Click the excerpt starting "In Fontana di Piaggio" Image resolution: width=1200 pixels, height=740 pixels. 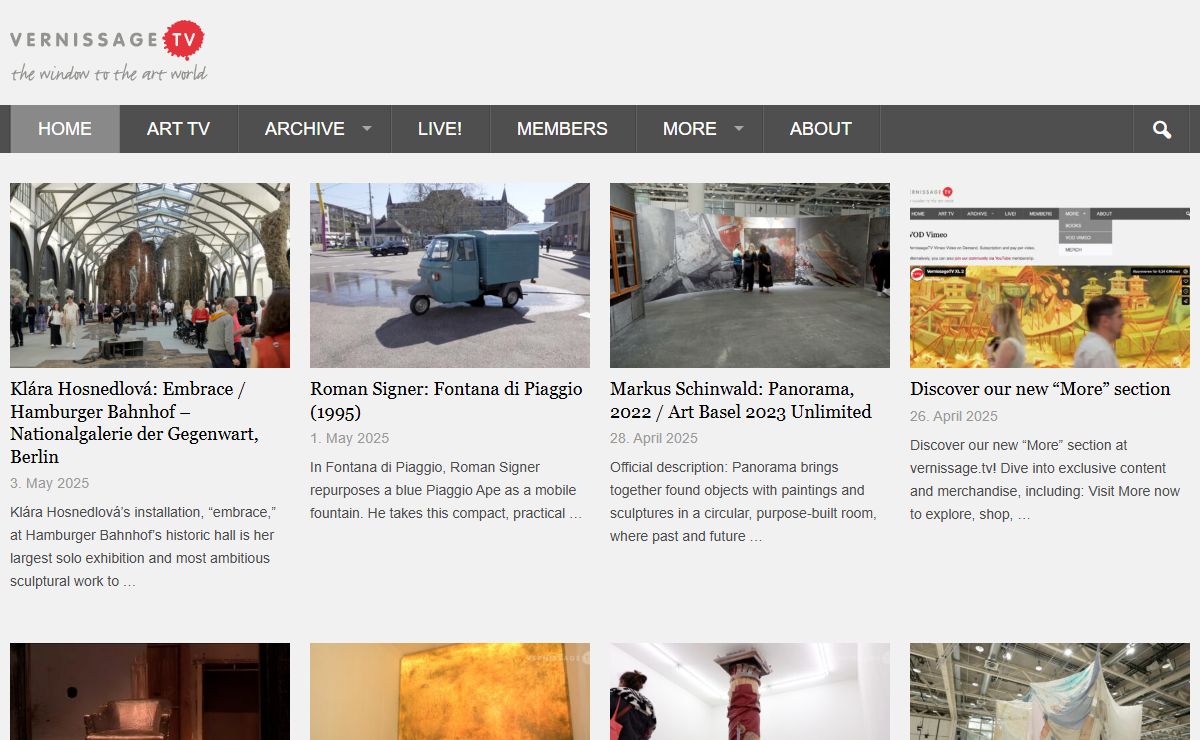[x=446, y=490]
